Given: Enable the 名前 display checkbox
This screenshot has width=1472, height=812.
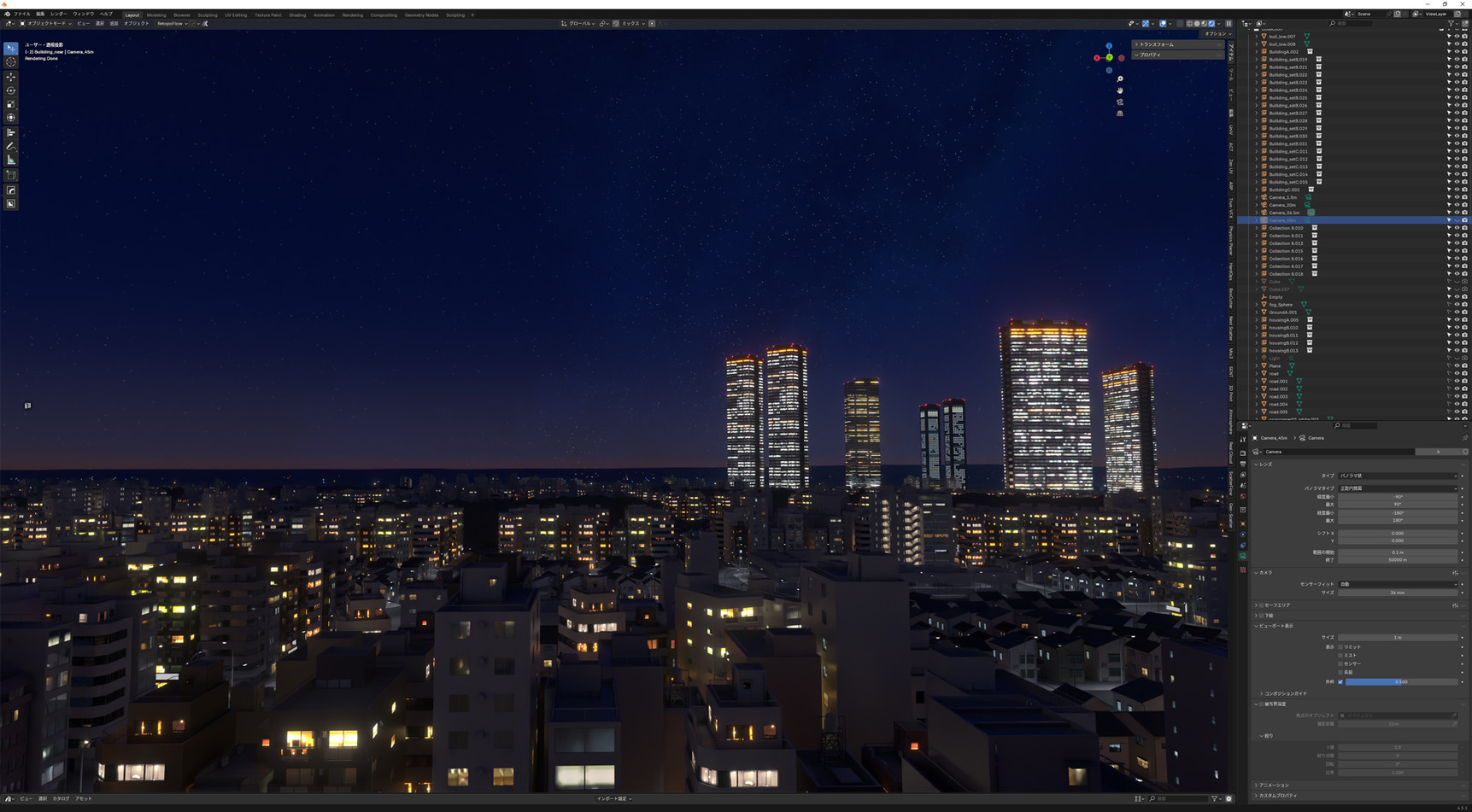Looking at the screenshot, I should tap(1340, 673).
